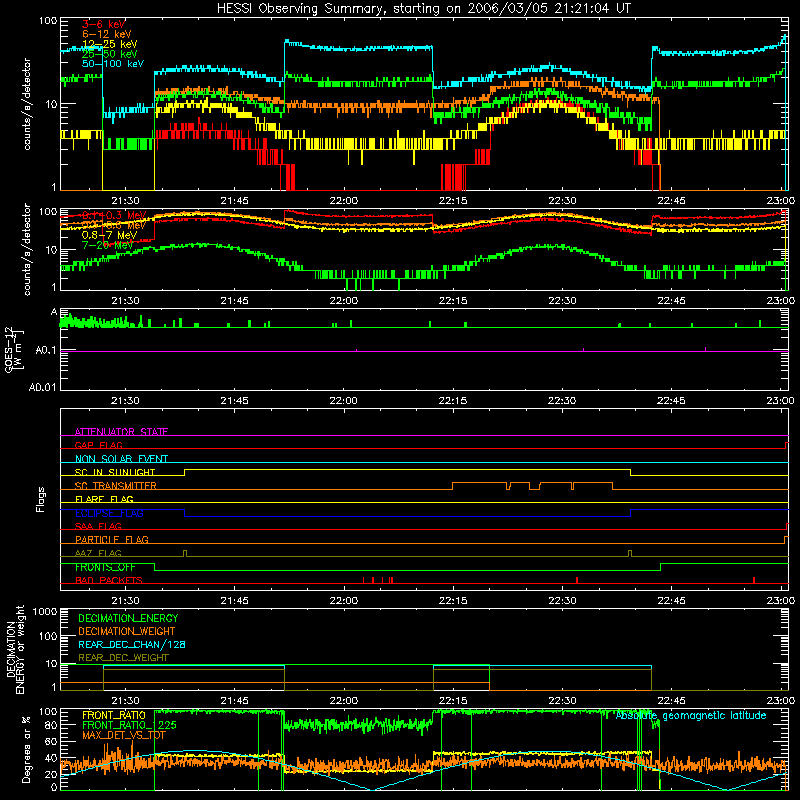Click the vertical Flags axis label
The height and width of the screenshot is (800, 800).
[x=41, y=499]
